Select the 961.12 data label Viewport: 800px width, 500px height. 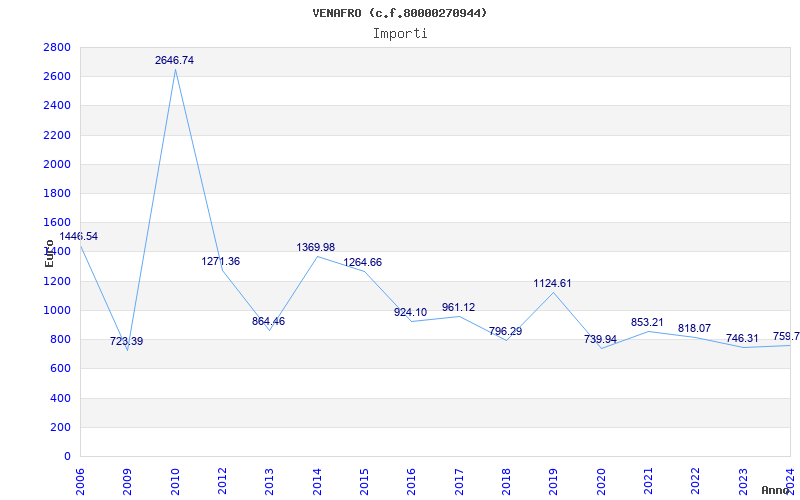pos(458,307)
